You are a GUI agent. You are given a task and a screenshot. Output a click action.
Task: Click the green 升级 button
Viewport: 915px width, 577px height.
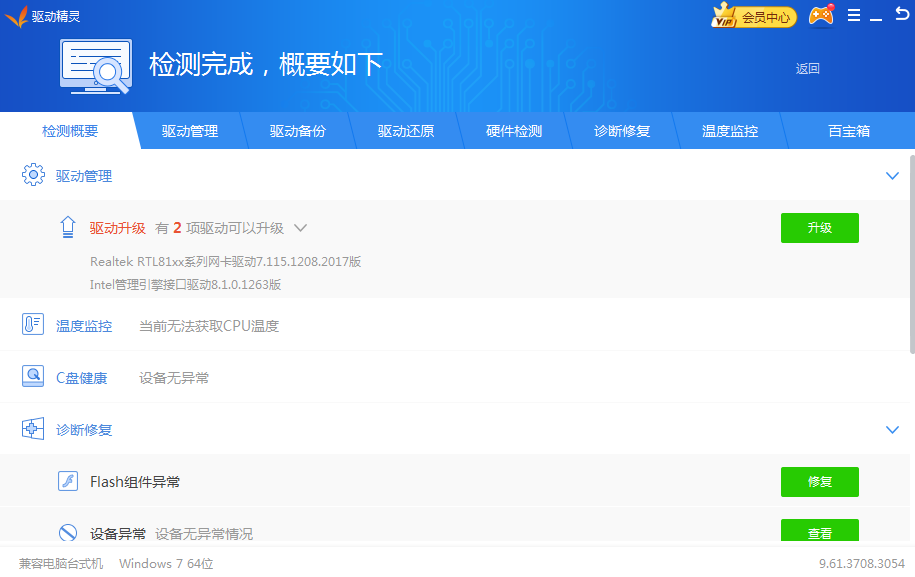820,228
